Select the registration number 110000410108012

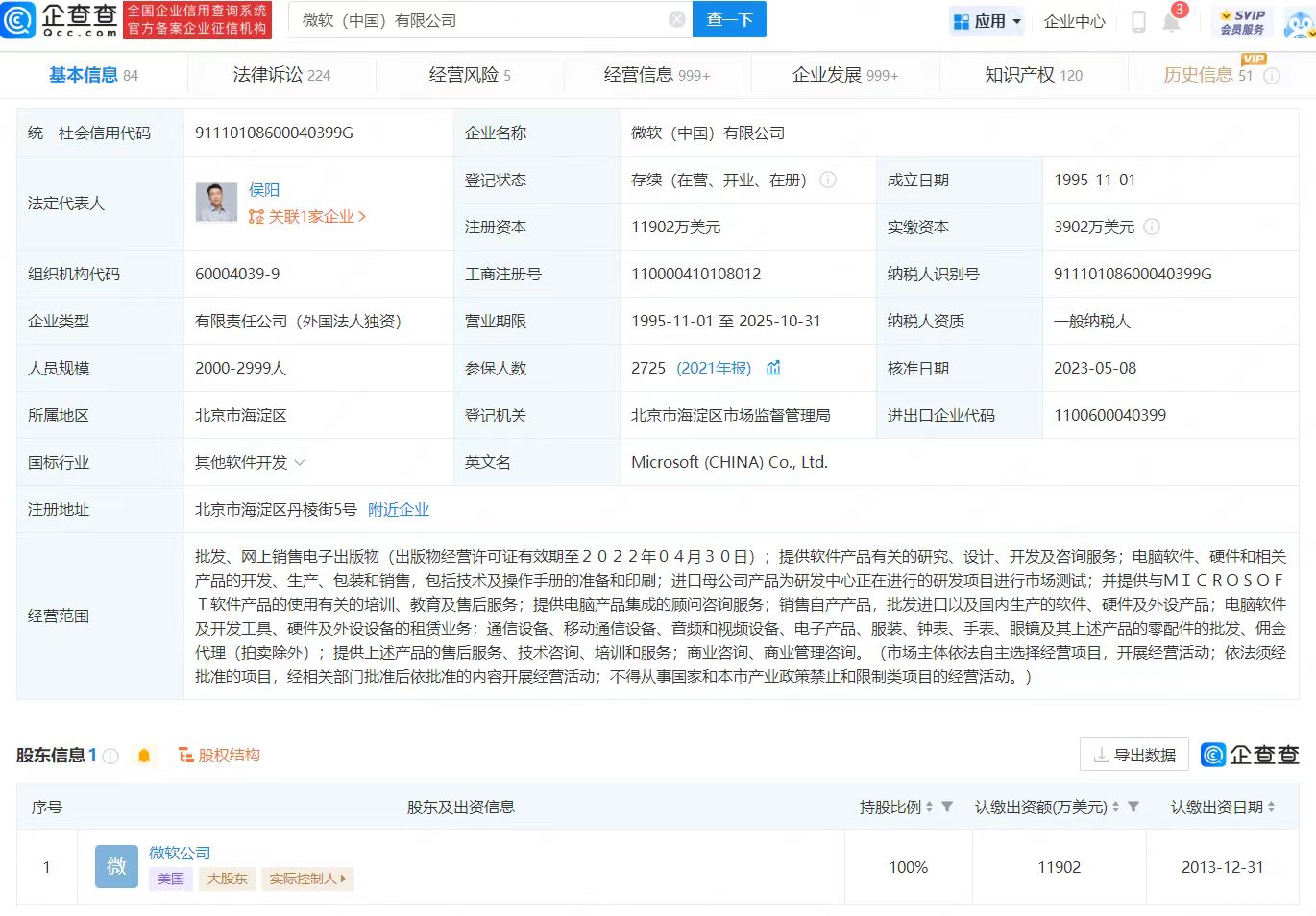(695, 274)
